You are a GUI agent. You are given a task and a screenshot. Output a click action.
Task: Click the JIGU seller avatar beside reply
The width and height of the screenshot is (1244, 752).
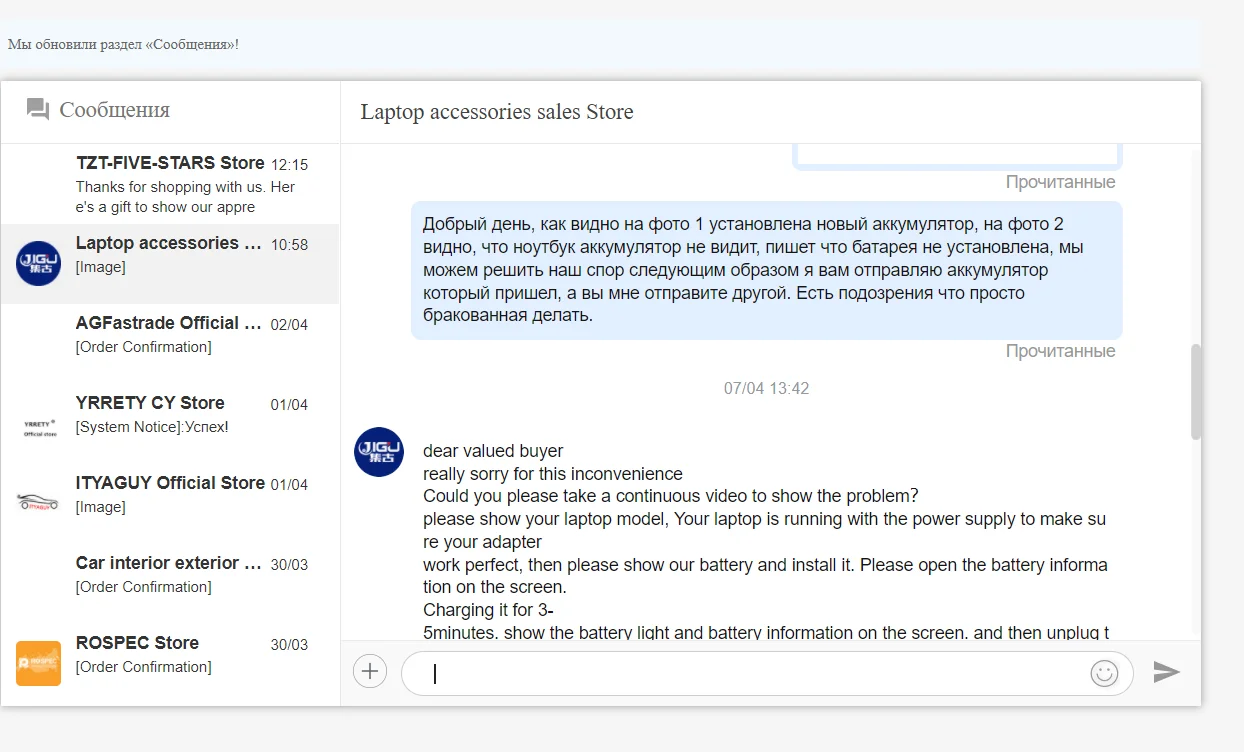379,452
